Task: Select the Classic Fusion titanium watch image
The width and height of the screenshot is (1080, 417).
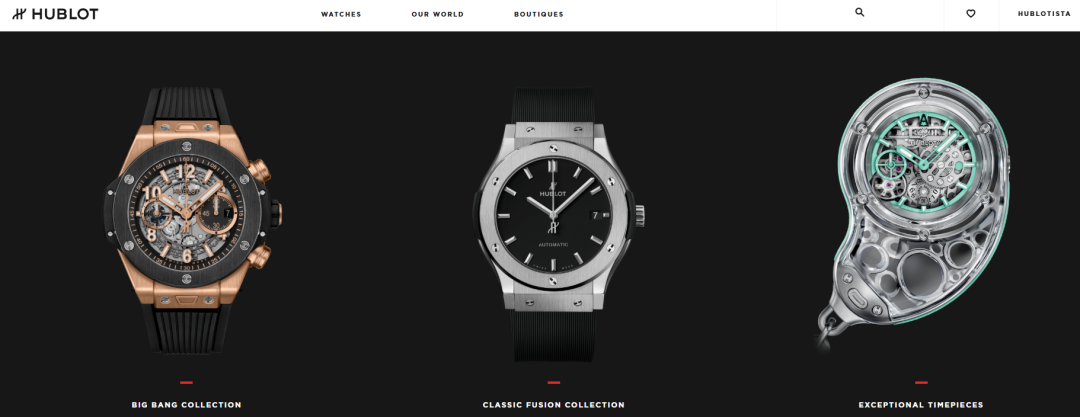Action: point(554,224)
